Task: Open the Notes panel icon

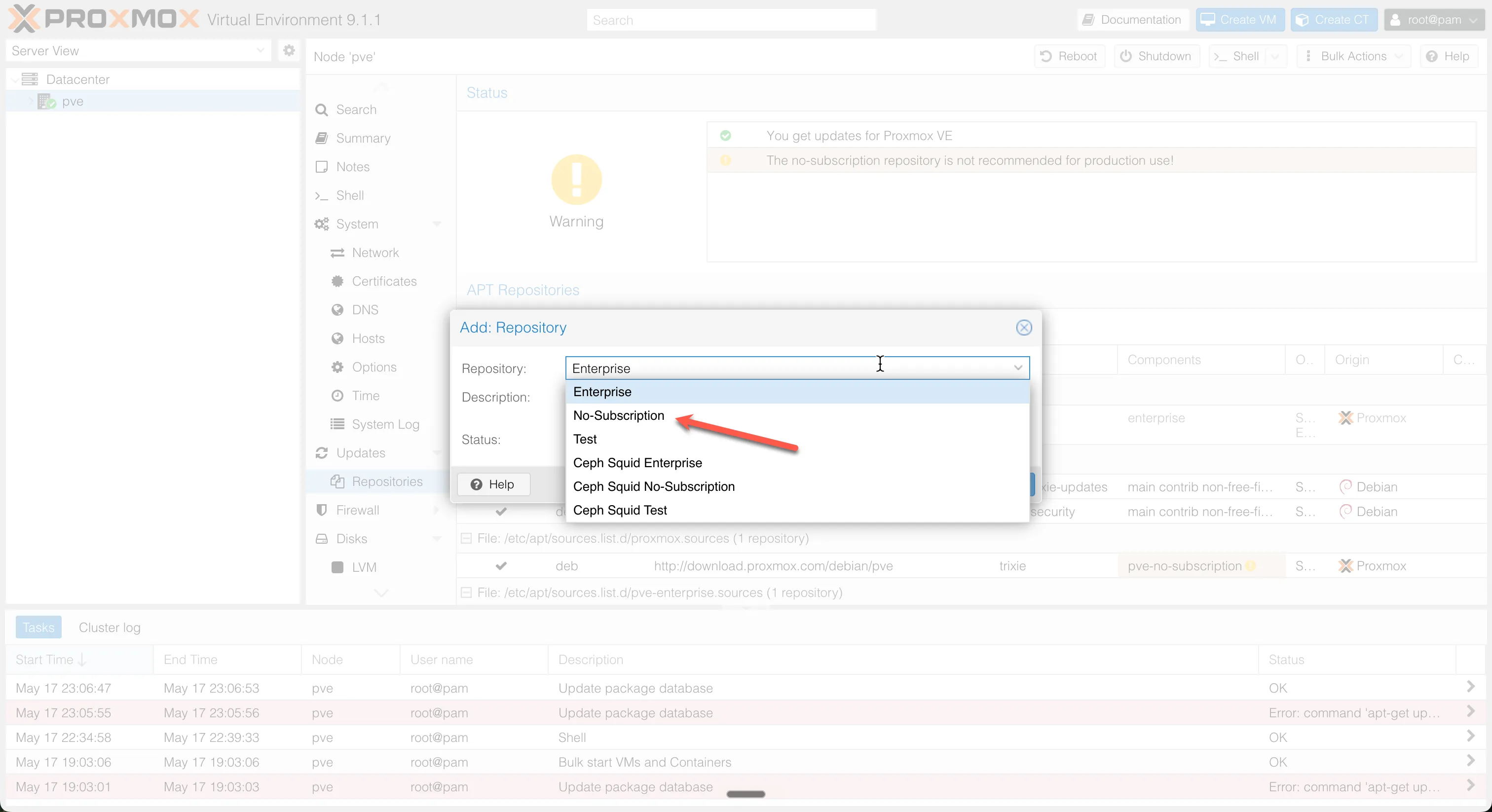Action: [322, 167]
